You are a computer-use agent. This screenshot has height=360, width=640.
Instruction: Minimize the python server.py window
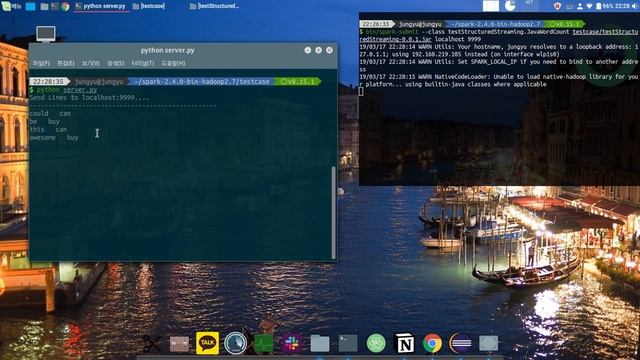coord(308,50)
